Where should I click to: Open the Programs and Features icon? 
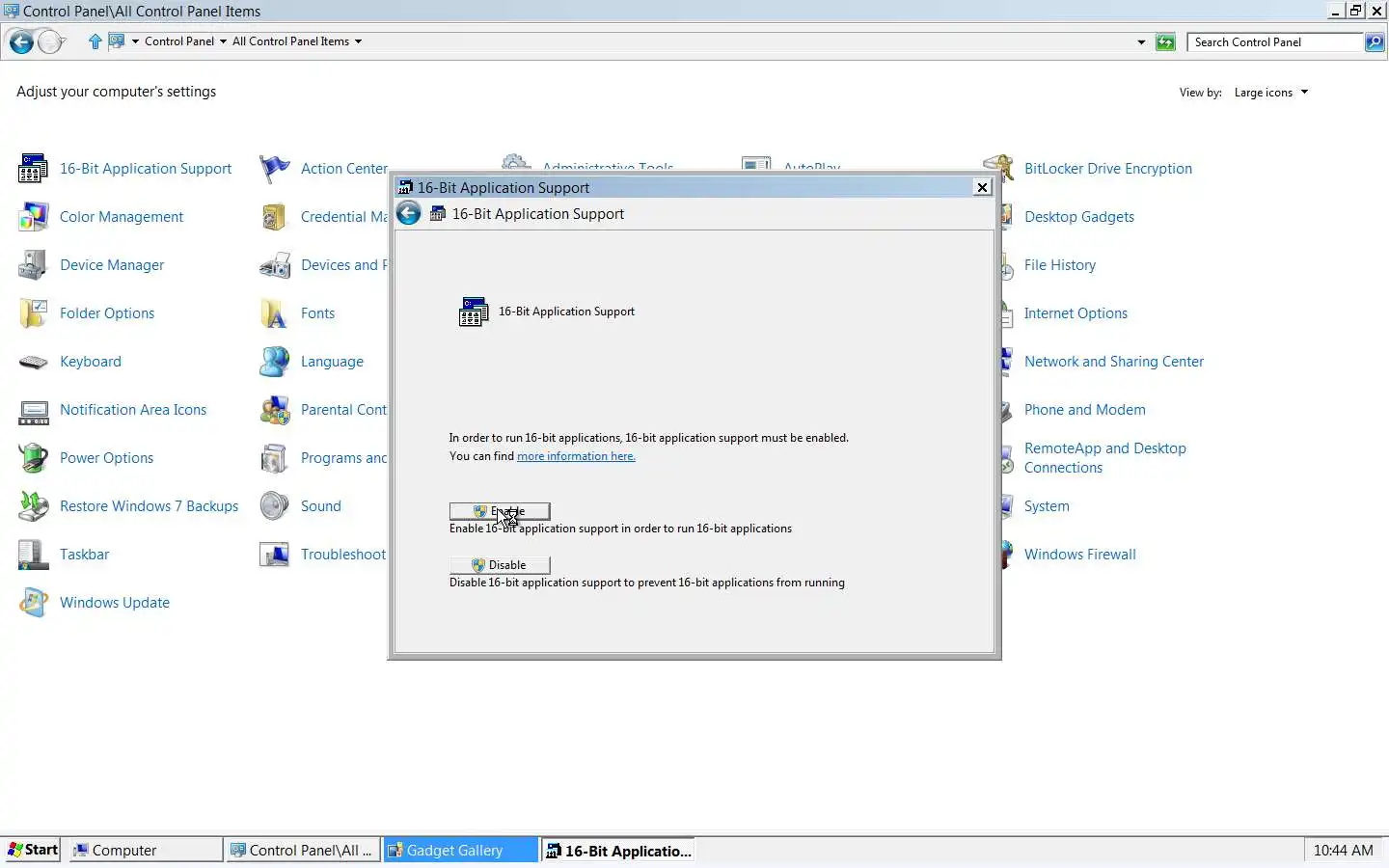274,458
